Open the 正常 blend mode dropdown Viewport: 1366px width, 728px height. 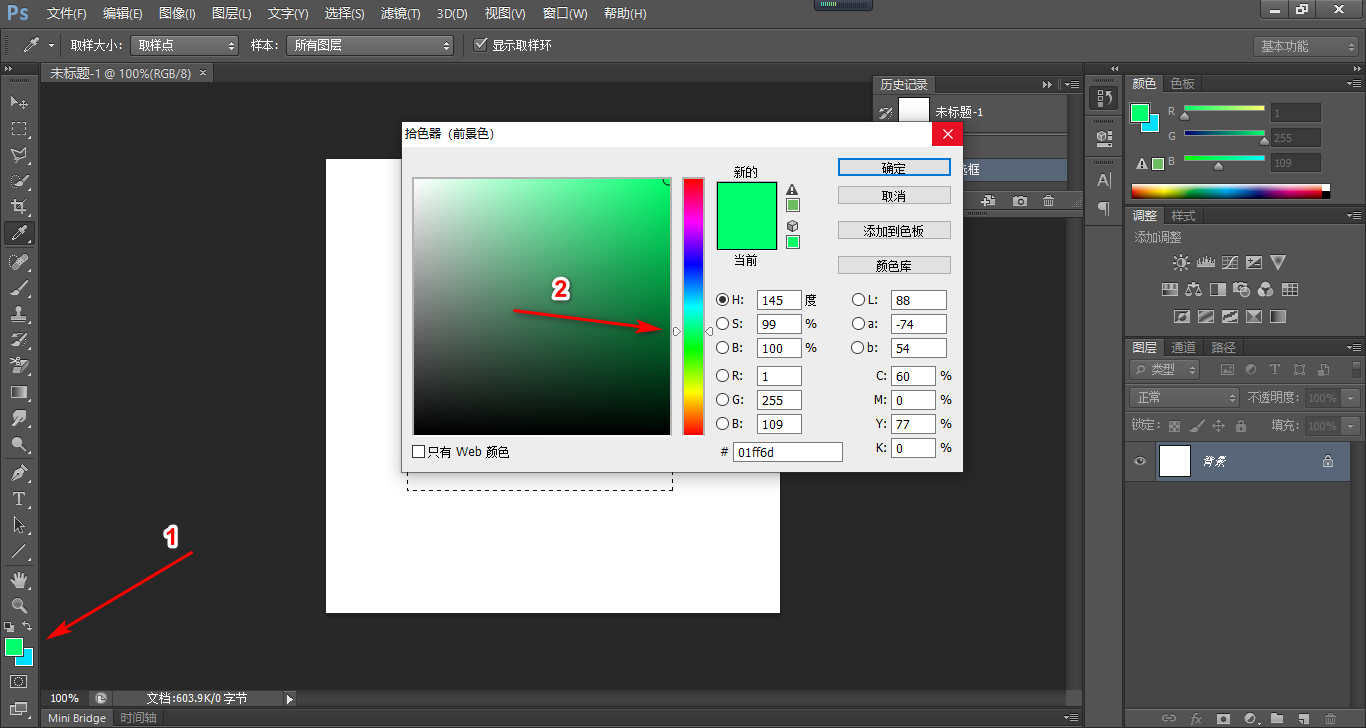click(1184, 398)
